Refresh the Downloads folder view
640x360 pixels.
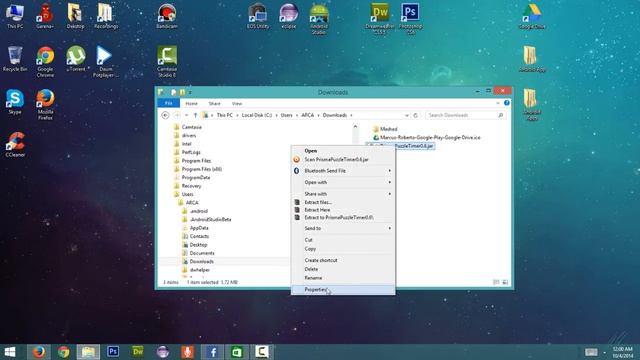tap(416, 116)
